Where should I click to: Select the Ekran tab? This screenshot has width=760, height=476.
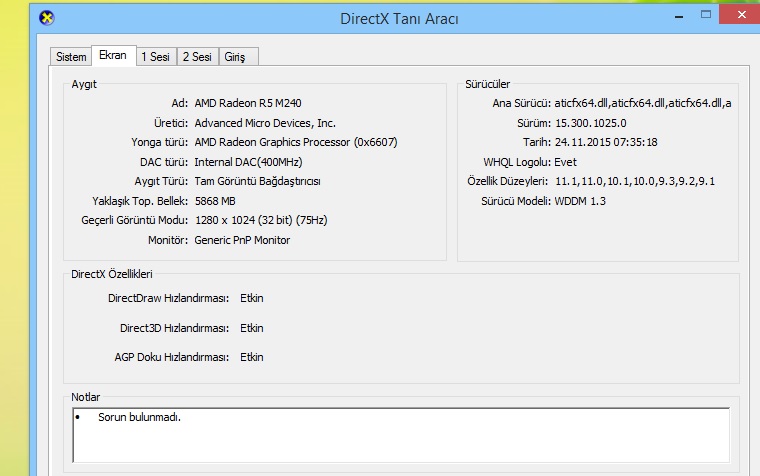click(x=113, y=55)
